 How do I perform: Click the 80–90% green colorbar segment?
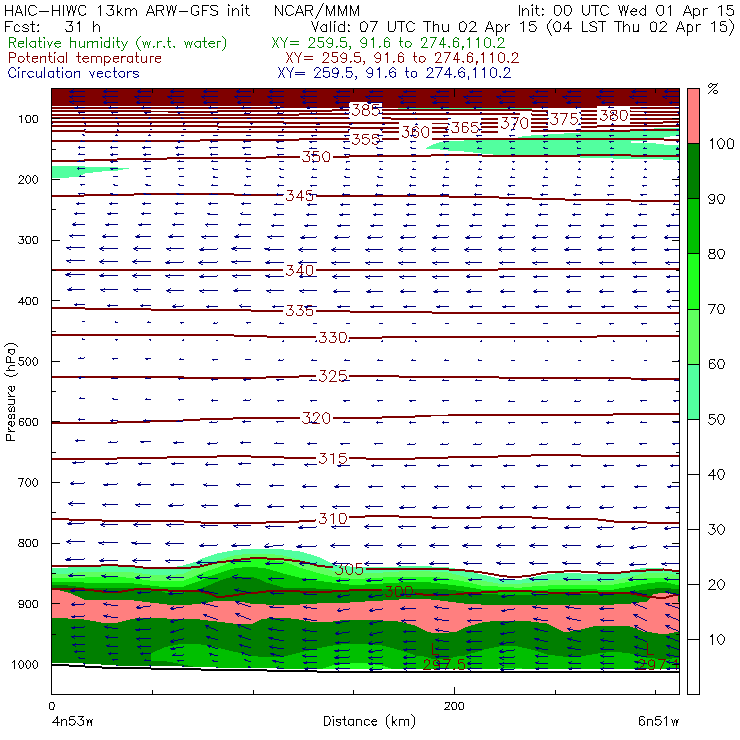click(693, 226)
